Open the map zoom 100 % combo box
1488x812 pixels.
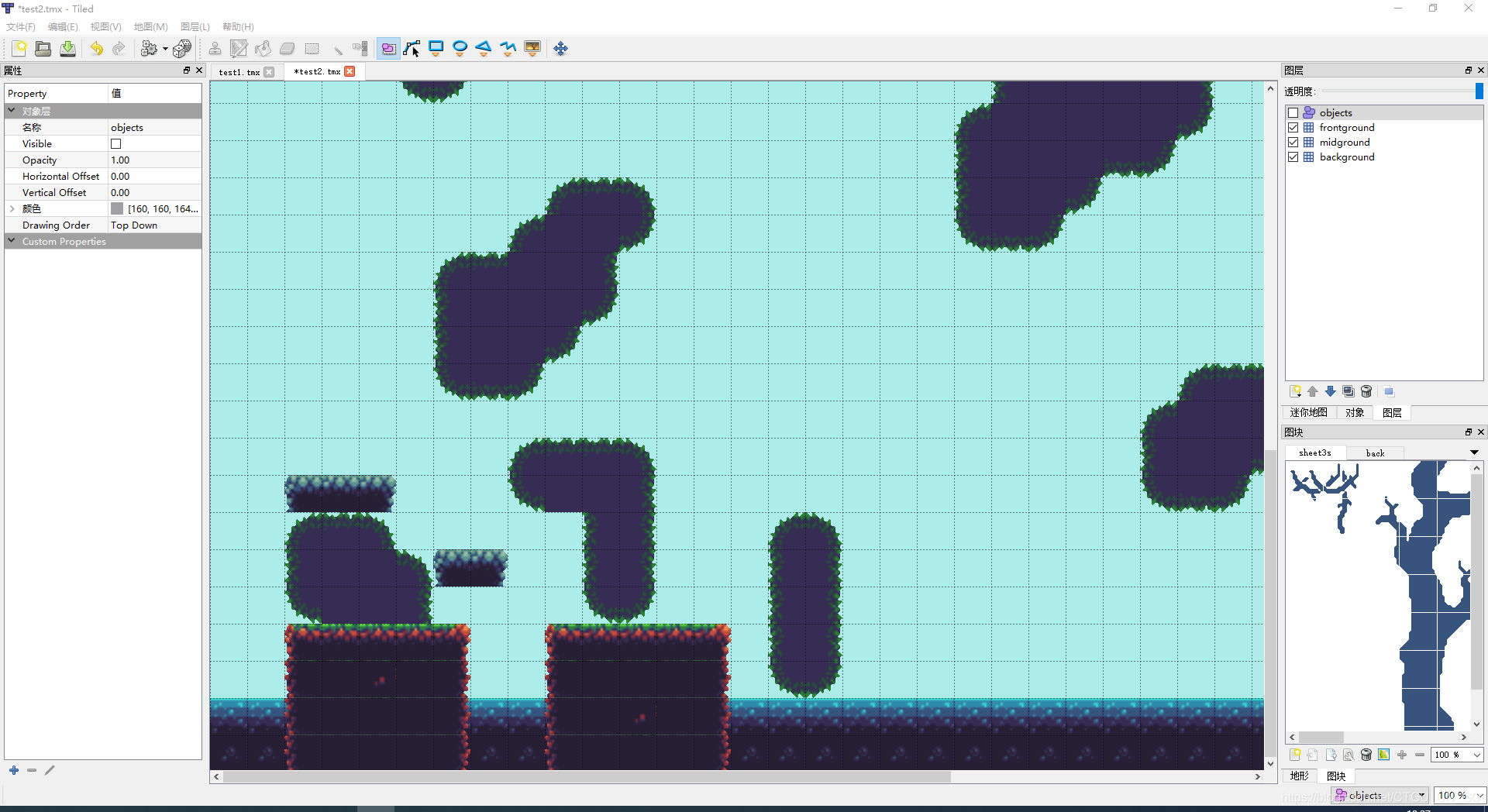(x=1459, y=796)
